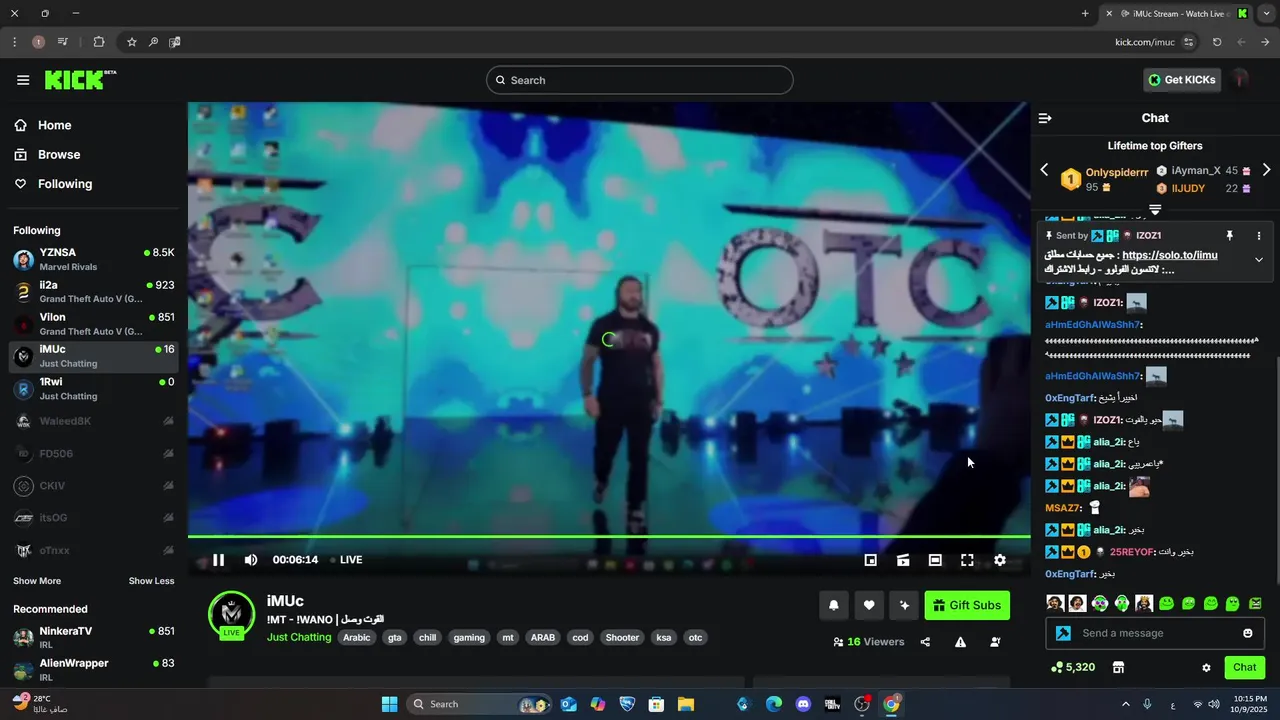Select the Arabic tag

(x=357, y=637)
